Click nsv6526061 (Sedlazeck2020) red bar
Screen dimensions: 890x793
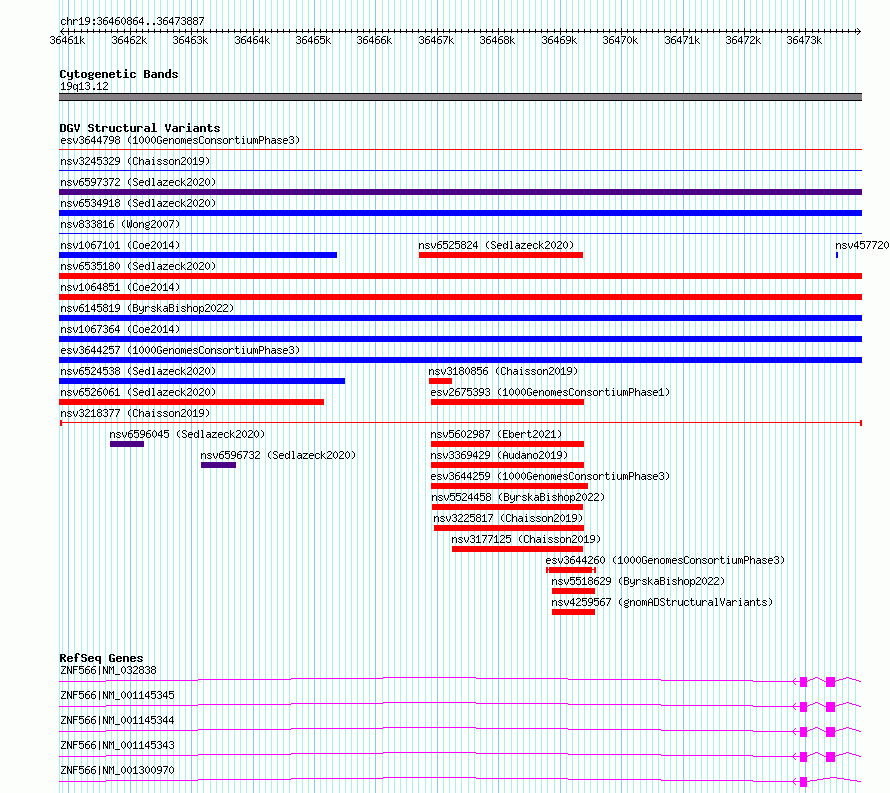click(191, 402)
